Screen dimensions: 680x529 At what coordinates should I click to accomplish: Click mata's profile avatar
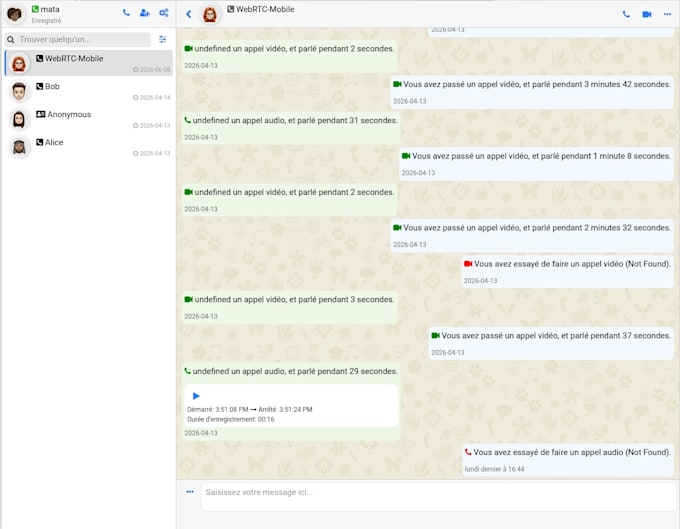tap(14, 14)
